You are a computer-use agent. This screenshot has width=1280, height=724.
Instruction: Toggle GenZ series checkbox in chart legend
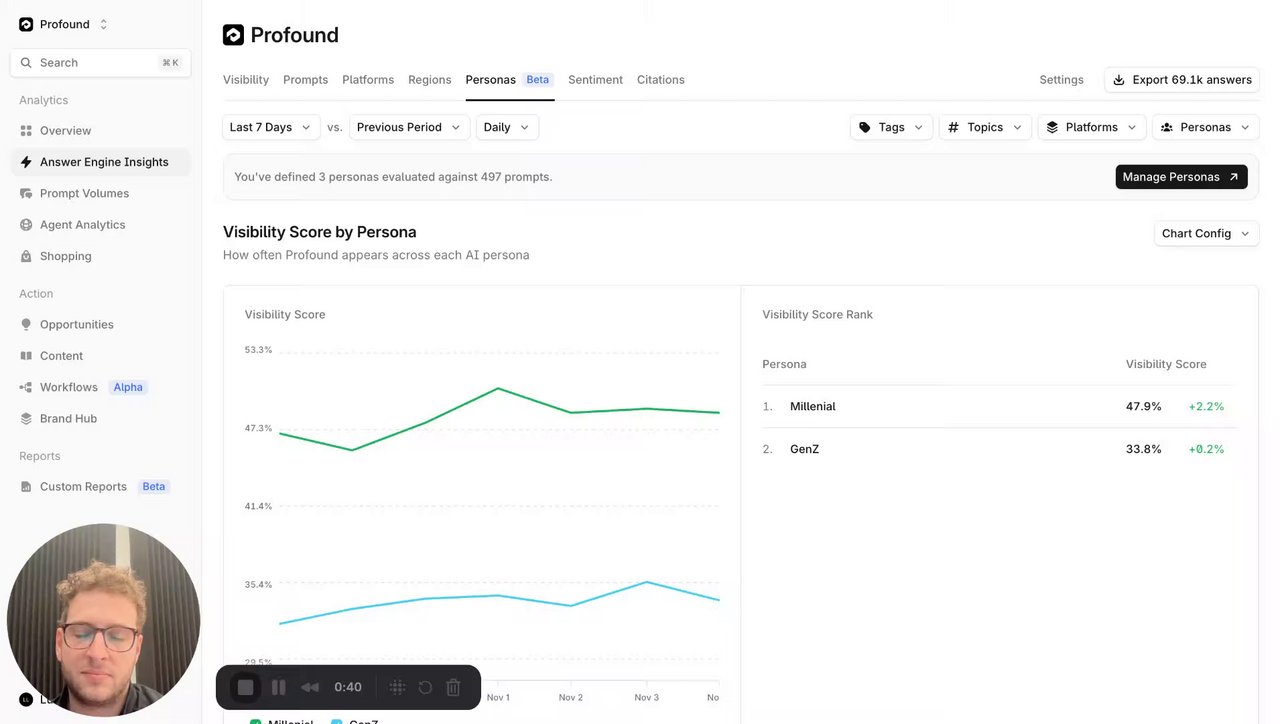pos(336,721)
